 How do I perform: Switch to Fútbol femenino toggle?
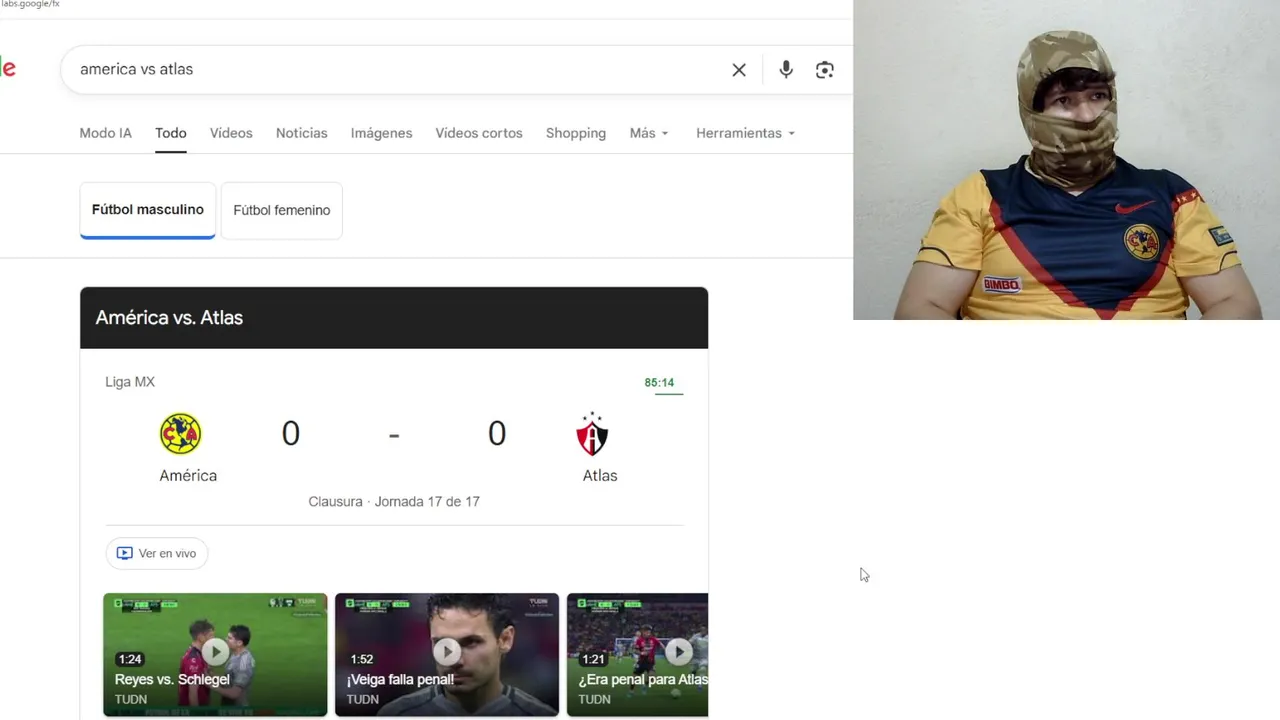point(282,210)
